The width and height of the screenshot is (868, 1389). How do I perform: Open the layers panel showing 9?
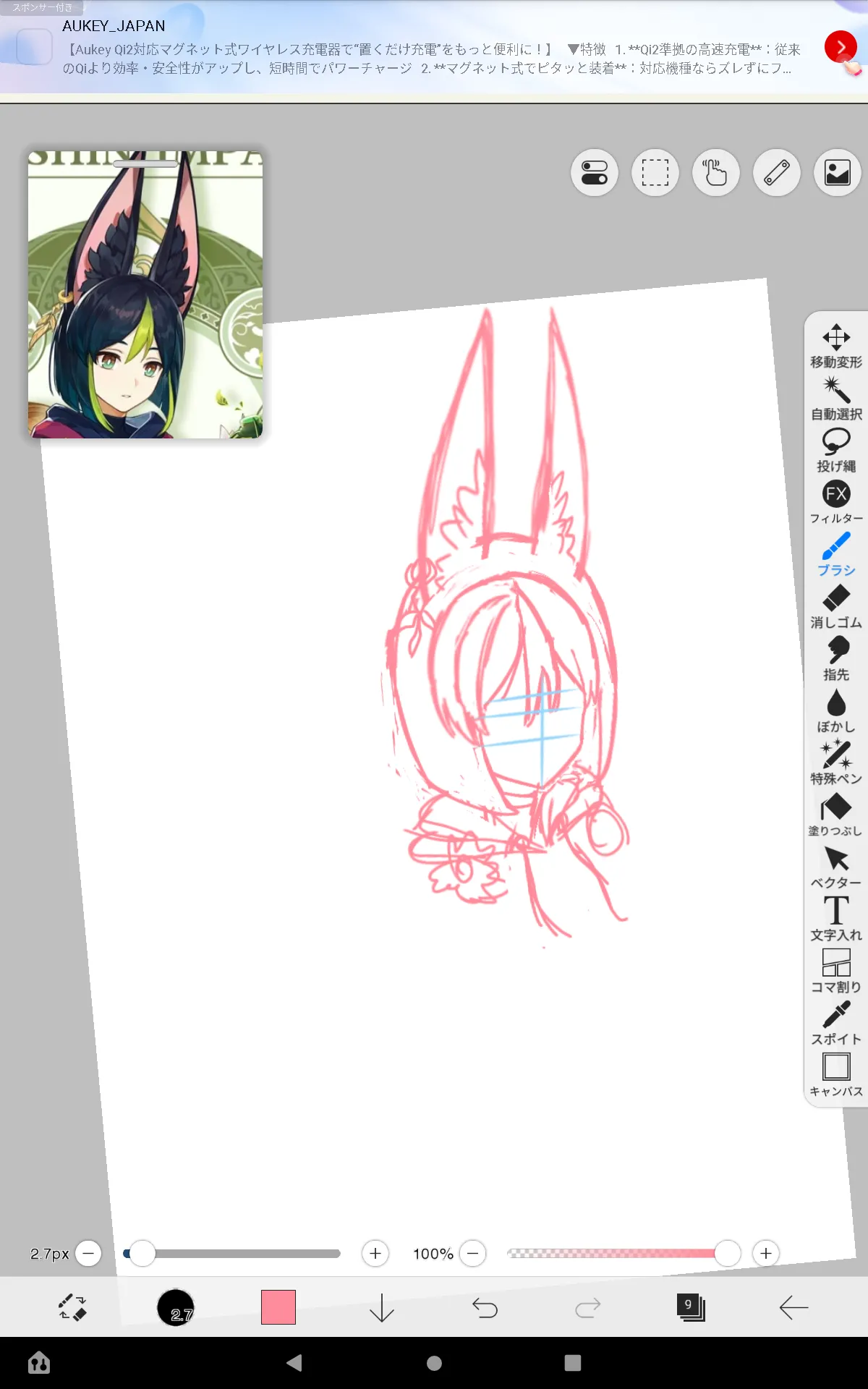(691, 1307)
